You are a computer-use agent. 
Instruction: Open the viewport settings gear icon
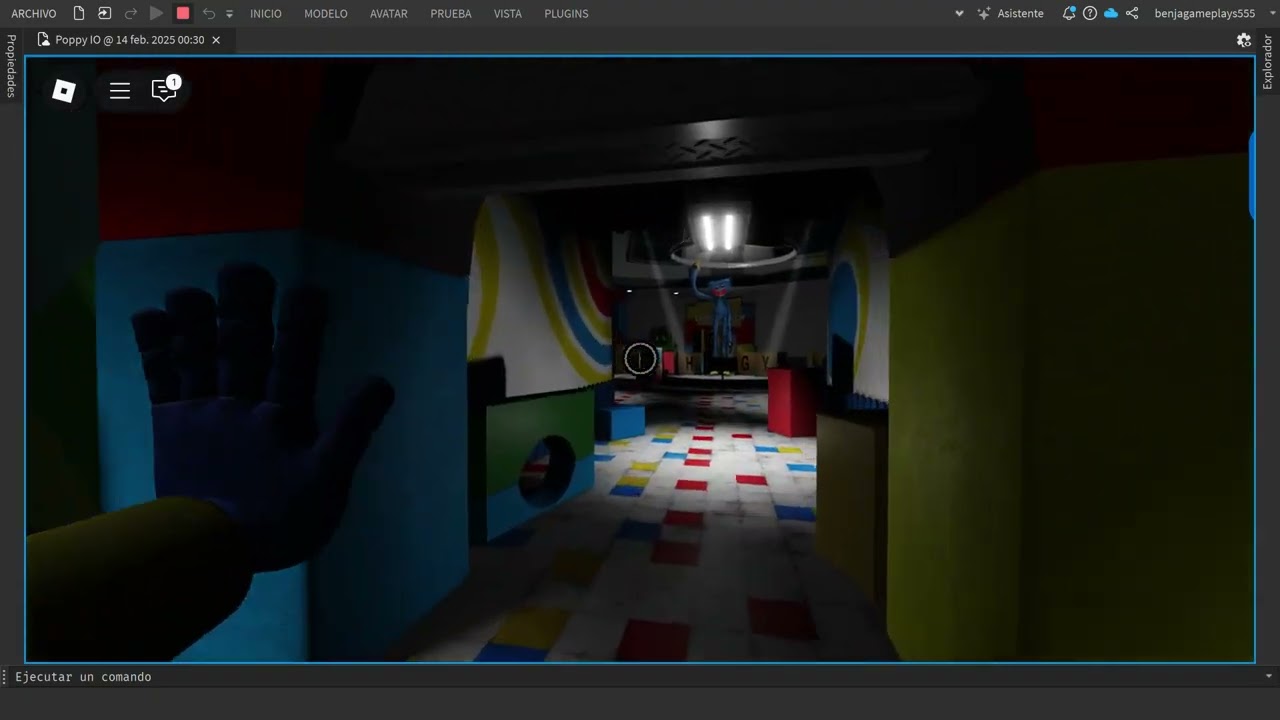coord(1244,40)
